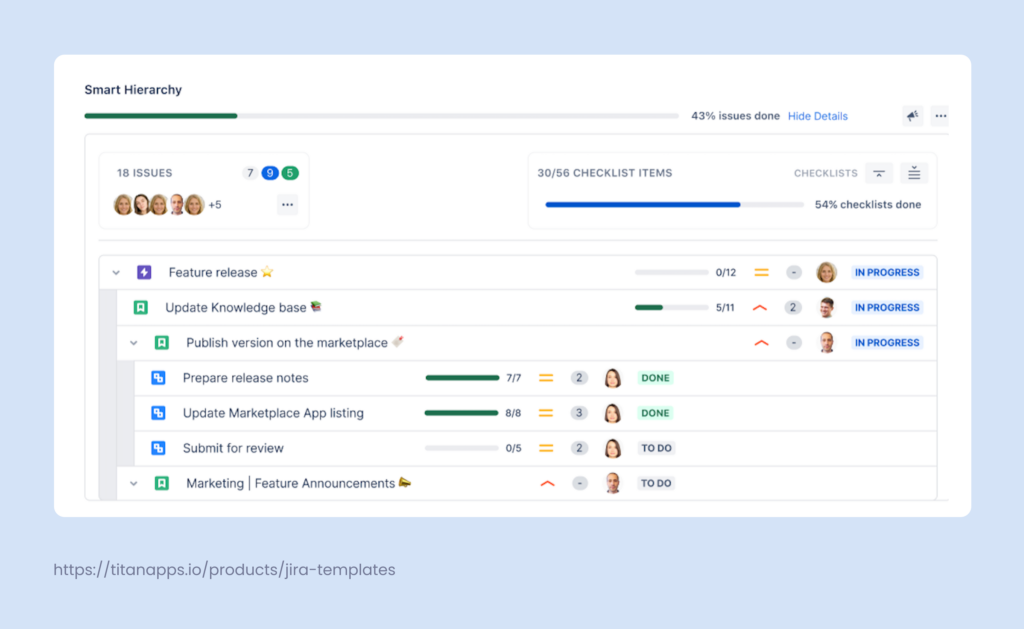
Task: Click the megaphone announcement icon
Action: (x=912, y=116)
